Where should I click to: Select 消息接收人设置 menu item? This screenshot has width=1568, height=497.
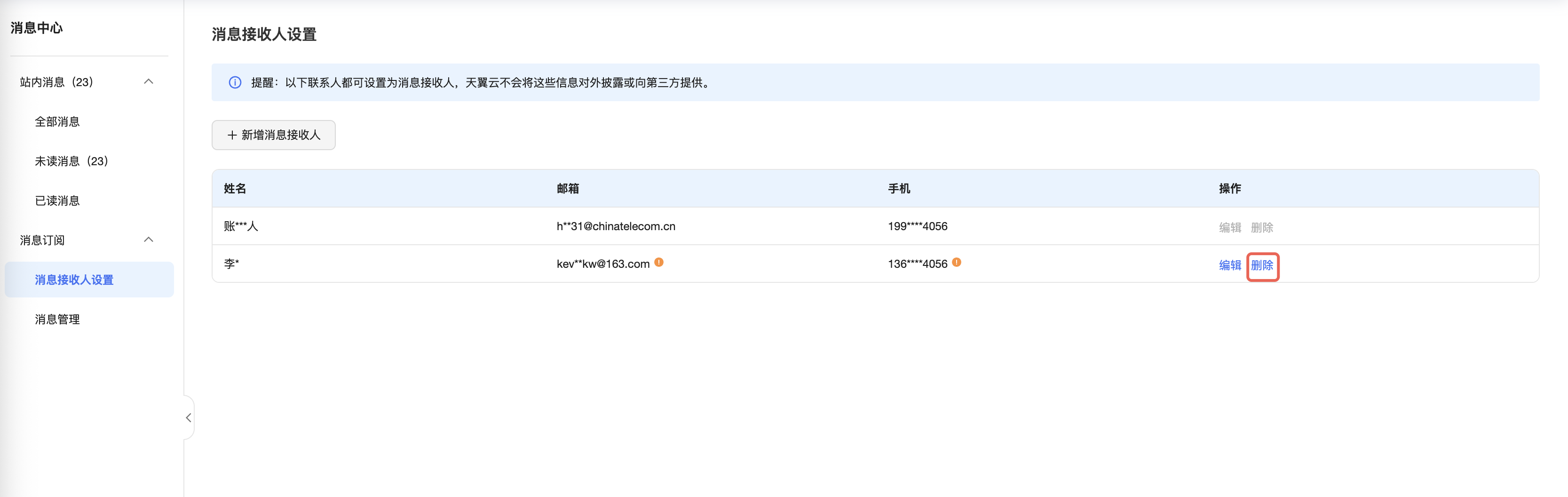click(74, 280)
